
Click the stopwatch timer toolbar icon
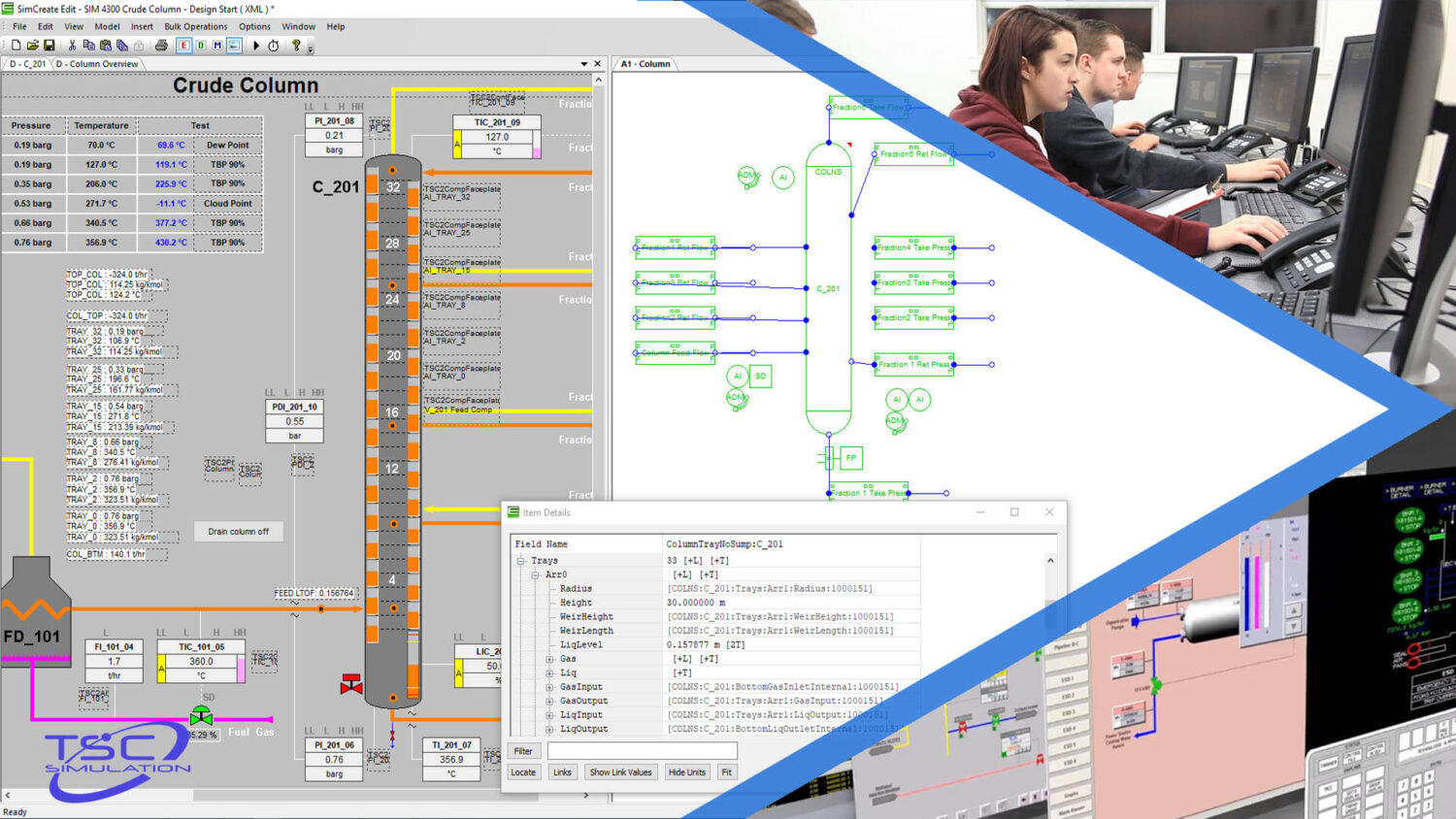pyautogui.click(x=274, y=45)
